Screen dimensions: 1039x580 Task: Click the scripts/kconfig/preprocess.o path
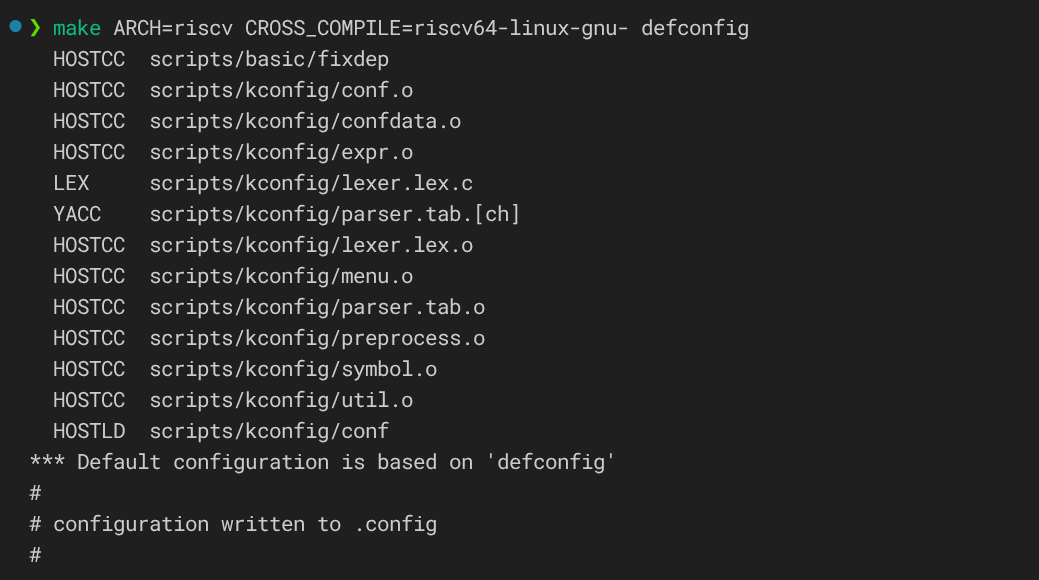(317, 338)
